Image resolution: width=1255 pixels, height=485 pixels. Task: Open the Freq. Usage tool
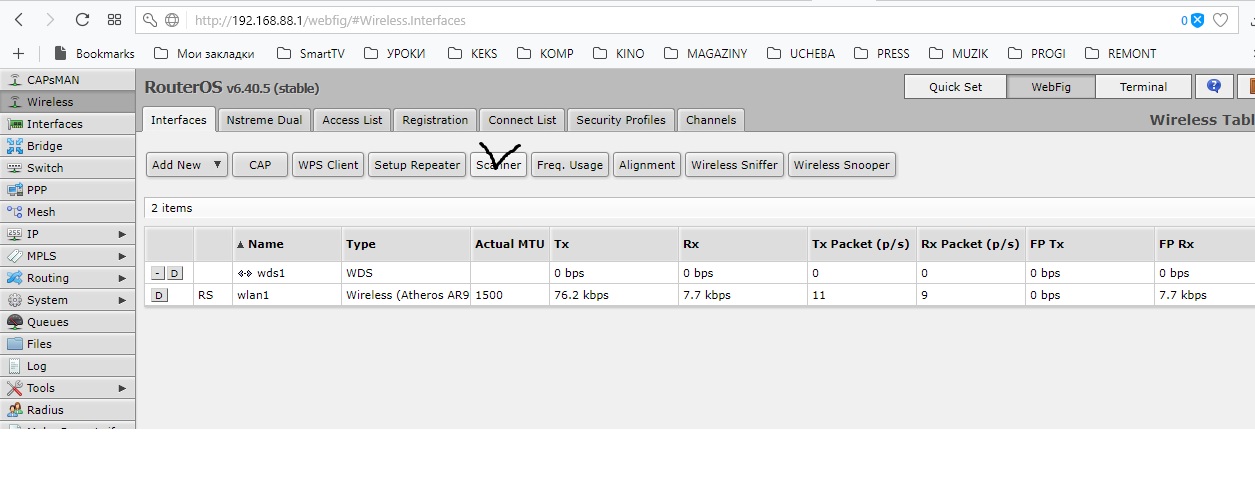tap(570, 165)
